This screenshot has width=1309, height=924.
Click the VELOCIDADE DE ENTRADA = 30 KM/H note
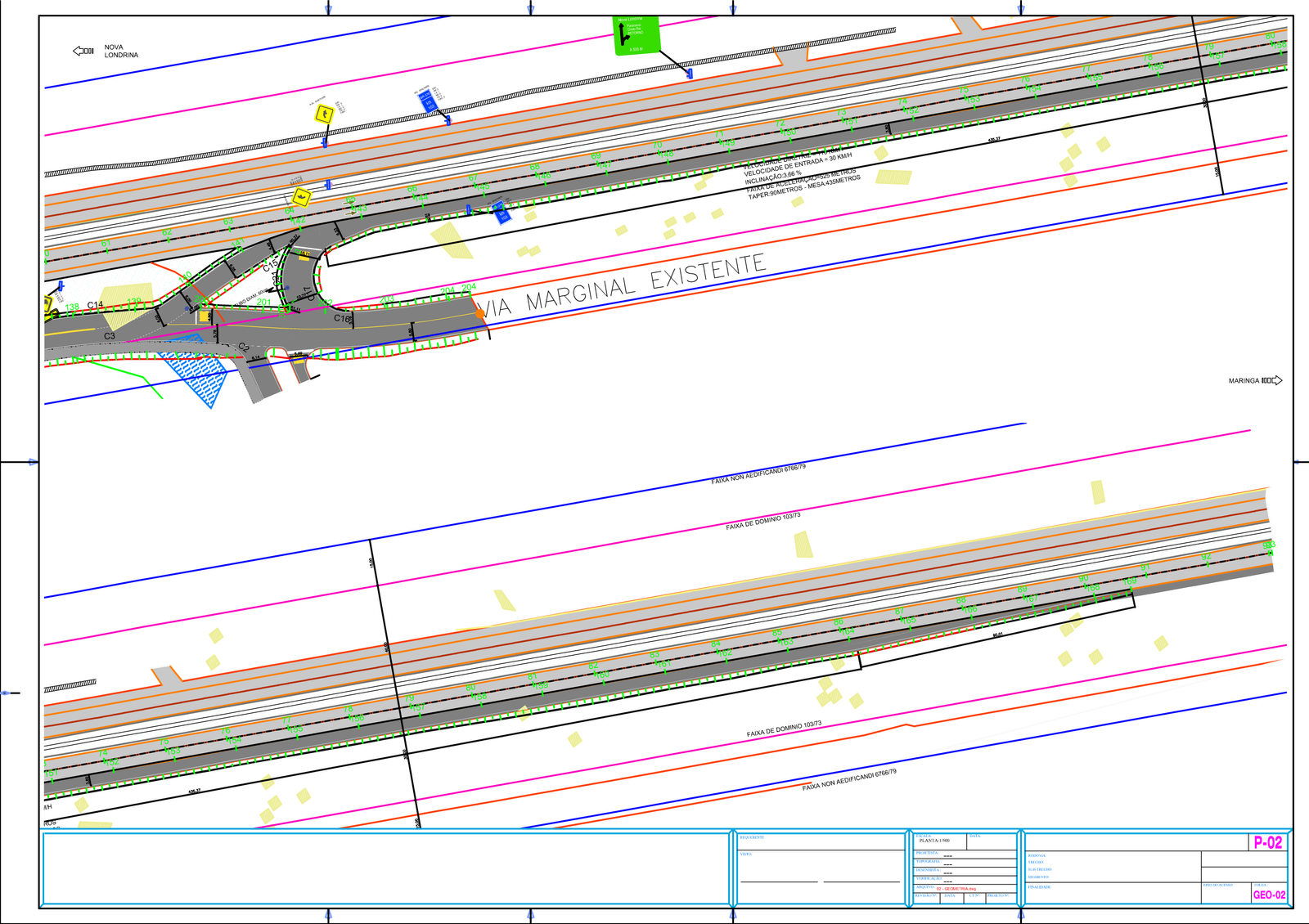[x=797, y=164]
